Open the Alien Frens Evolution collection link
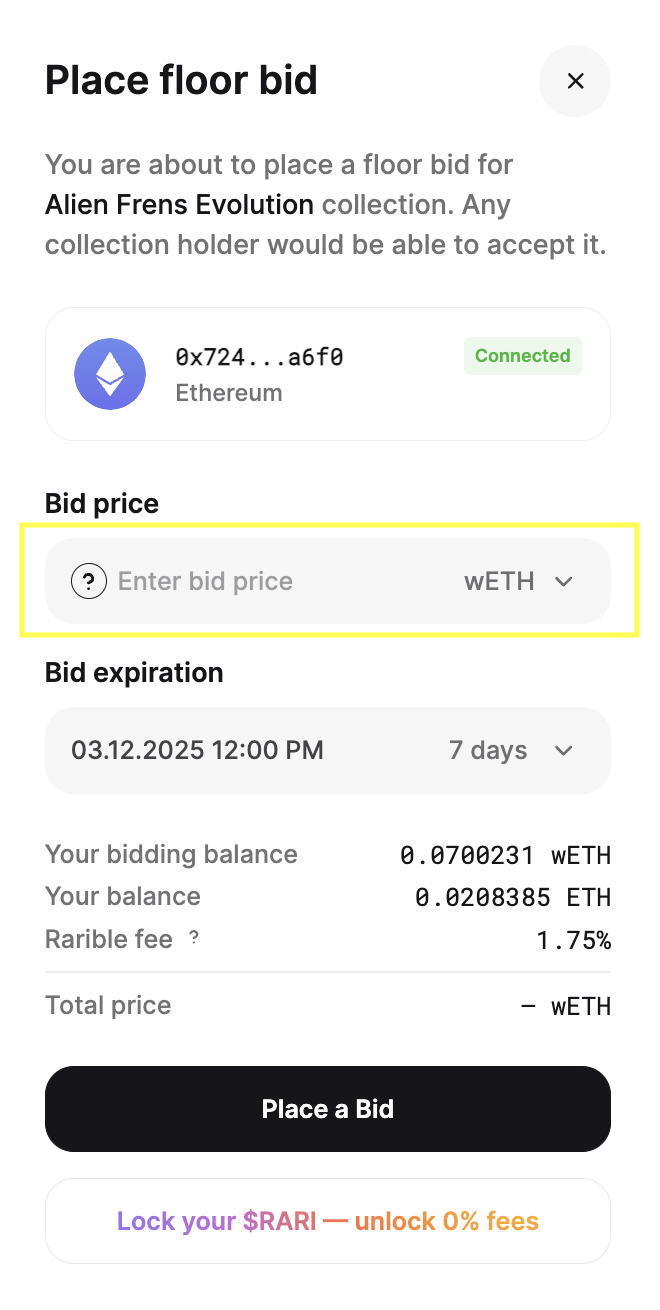The width and height of the screenshot is (660, 1310). tap(179, 205)
